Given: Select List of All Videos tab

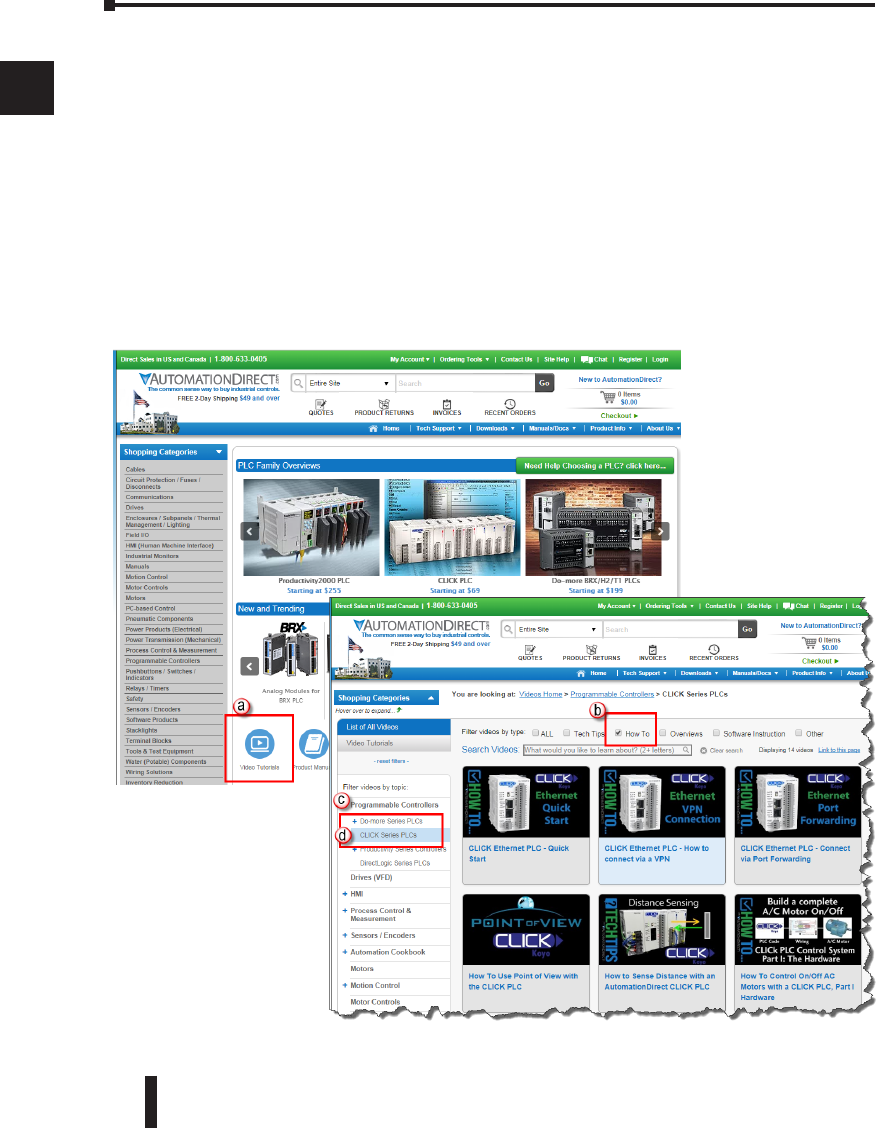Looking at the screenshot, I should coord(393,727).
